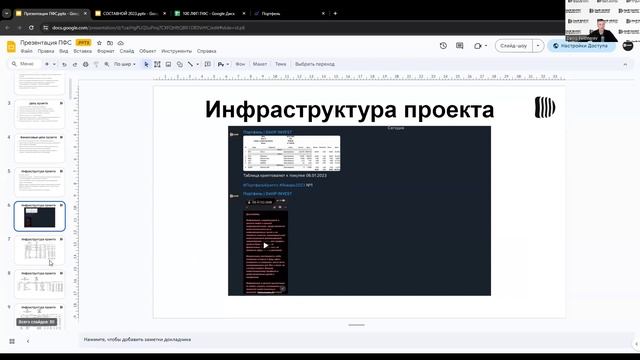Open a new browser tab
The height and width of the screenshot is (360, 640).
pos(335,13)
